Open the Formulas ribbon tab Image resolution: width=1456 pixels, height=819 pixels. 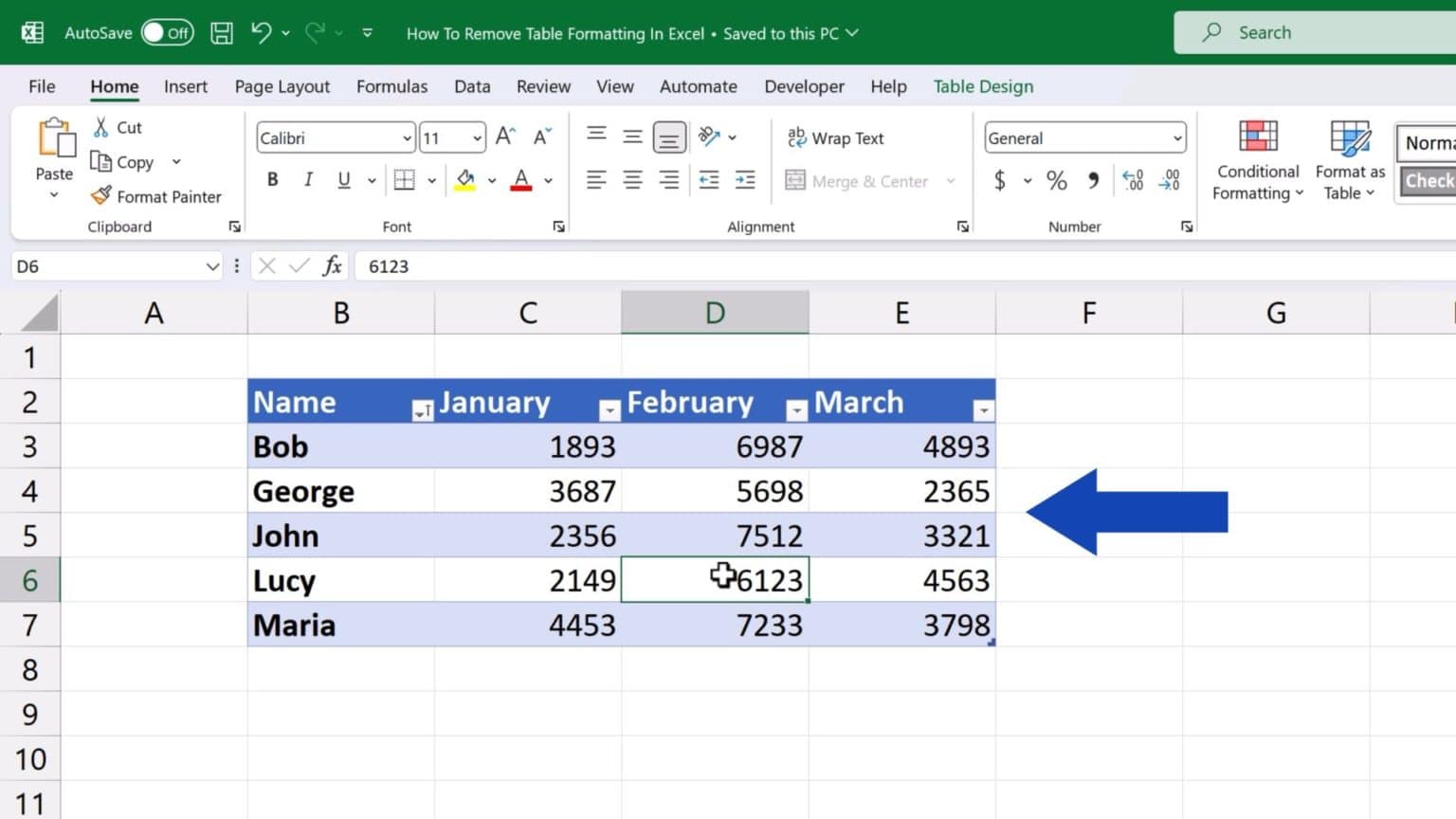(391, 86)
